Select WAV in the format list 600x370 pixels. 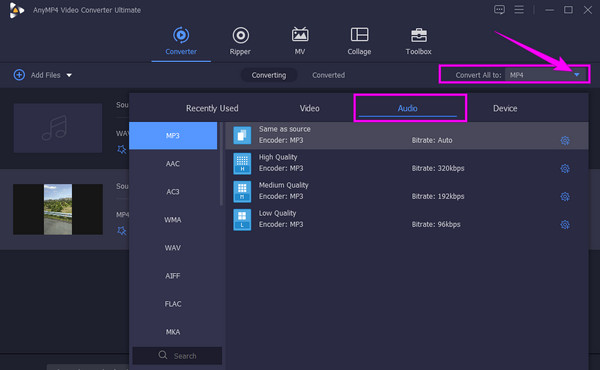173,248
